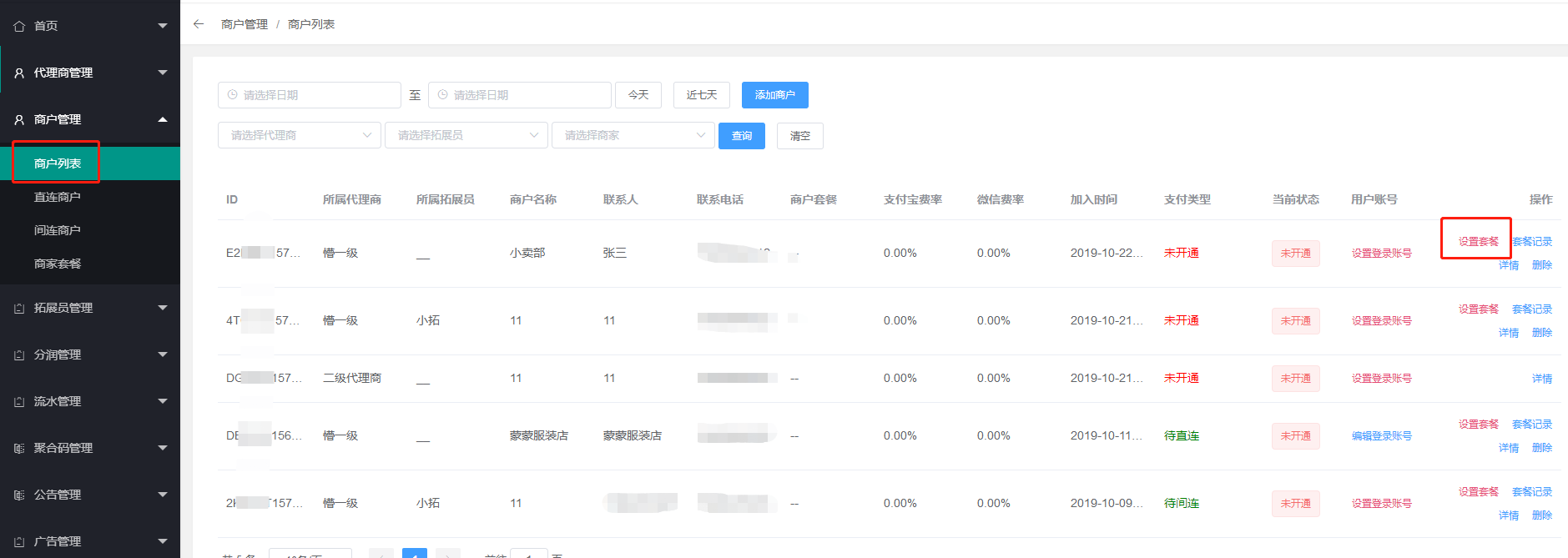Click 删除 for 蒙蒙服装店
Image resolution: width=1568 pixels, height=558 pixels.
point(1542,448)
